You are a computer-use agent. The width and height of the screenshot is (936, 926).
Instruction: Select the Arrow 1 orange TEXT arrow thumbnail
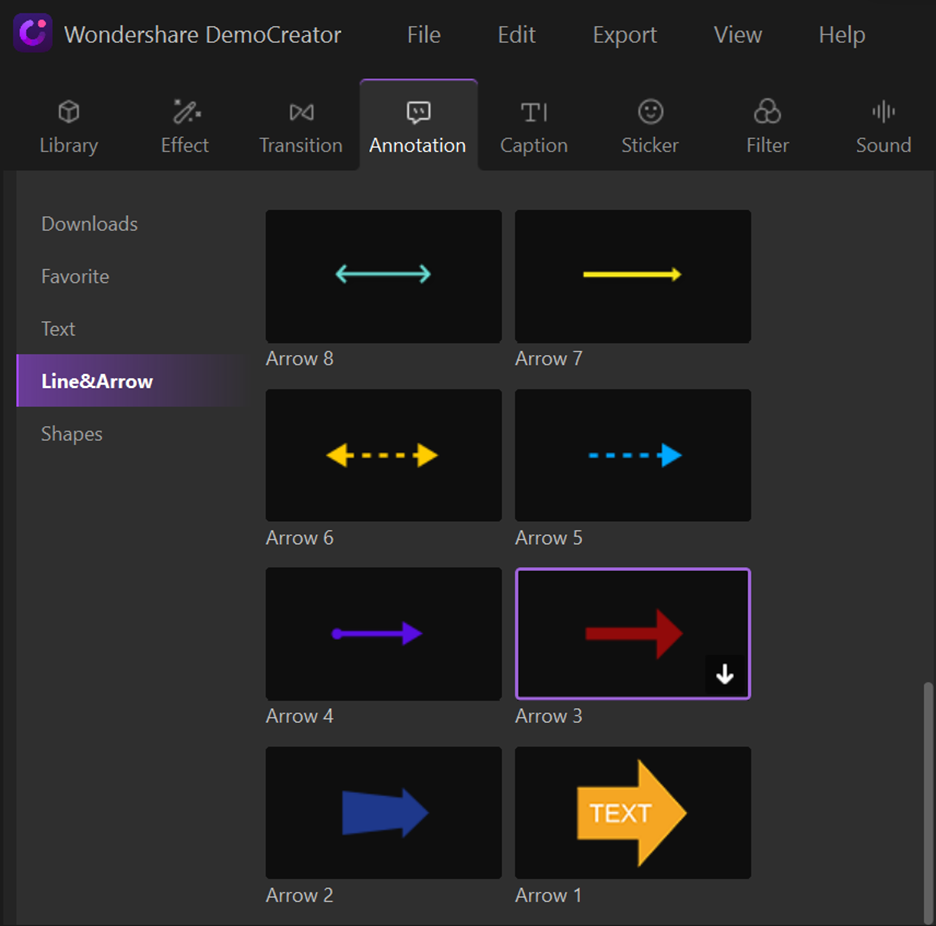[x=633, y=813]
